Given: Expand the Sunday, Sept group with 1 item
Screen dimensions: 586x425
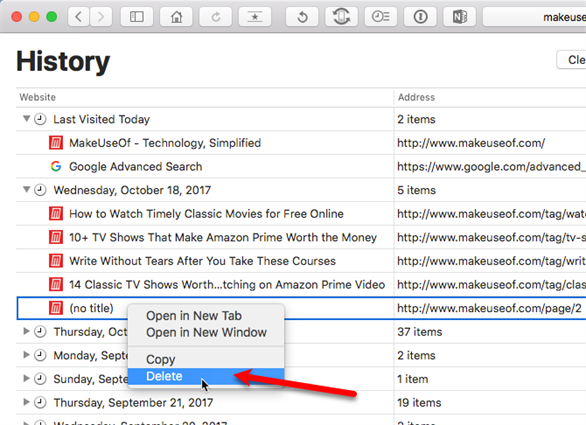Looking at the screenshot, I should (26, 378).
